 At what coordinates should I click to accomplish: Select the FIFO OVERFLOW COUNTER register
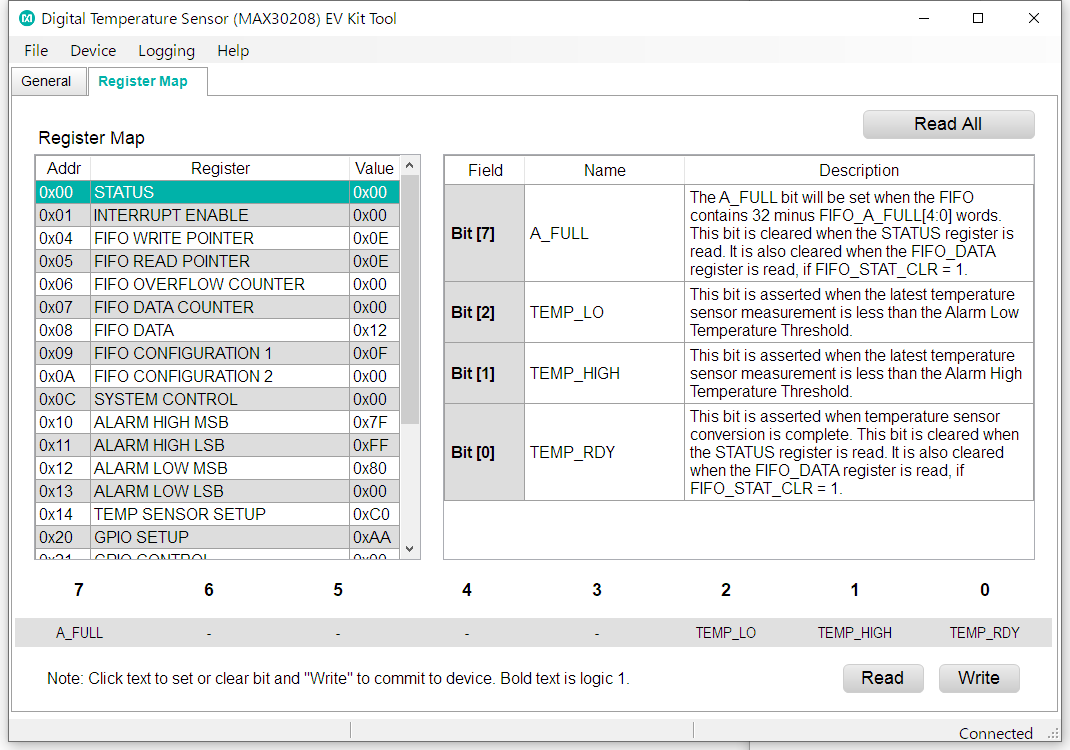click(217, 285)
